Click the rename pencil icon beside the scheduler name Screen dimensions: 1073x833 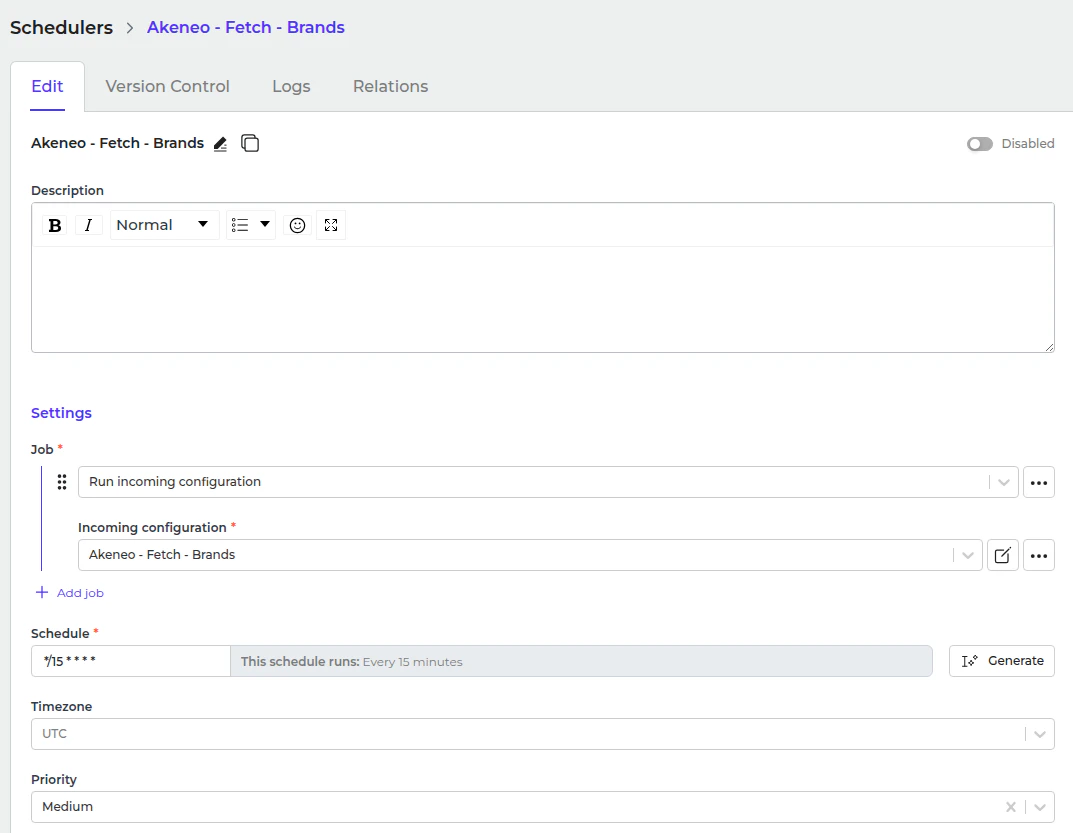[x=220, y=144]
